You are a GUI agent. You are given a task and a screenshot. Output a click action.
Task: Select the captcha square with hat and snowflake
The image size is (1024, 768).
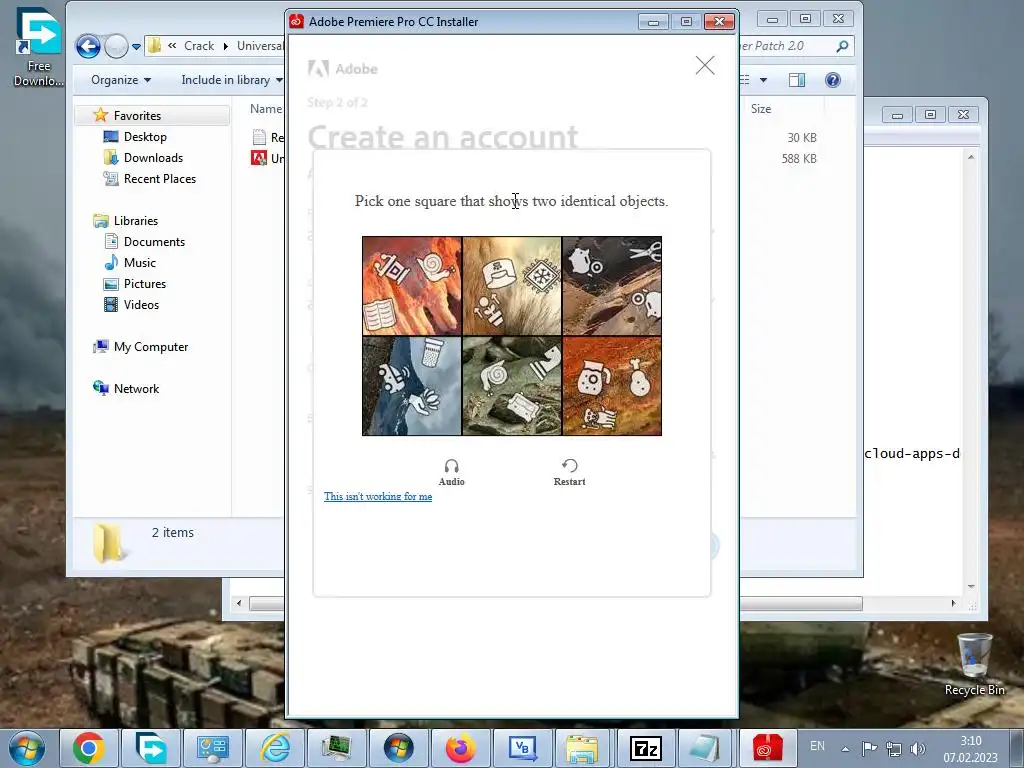[512, 286]
